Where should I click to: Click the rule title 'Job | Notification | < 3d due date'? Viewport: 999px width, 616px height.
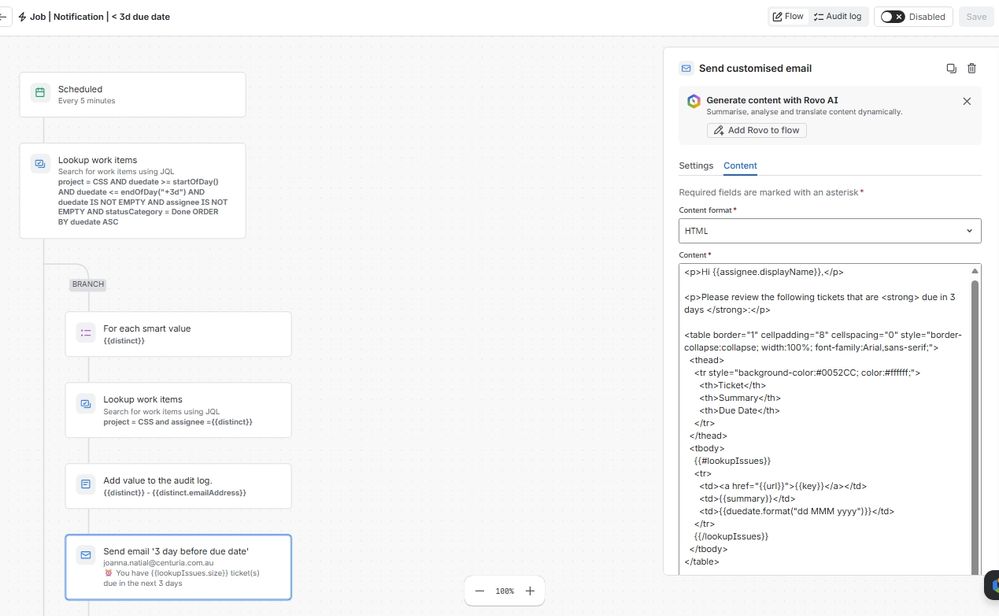coord(100,17)
